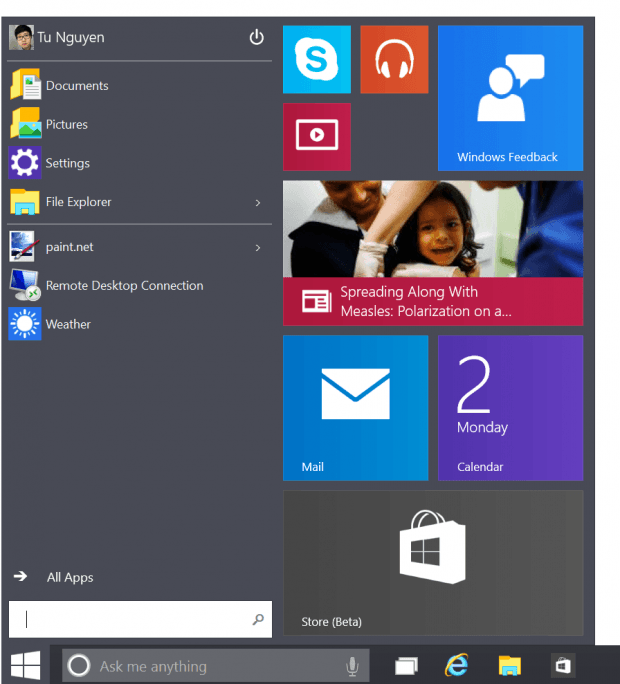Image resolution: width=620 pixels, height=684 pixels.
Task: Click the Ask me anything field
Action: [x=216, y=666]
